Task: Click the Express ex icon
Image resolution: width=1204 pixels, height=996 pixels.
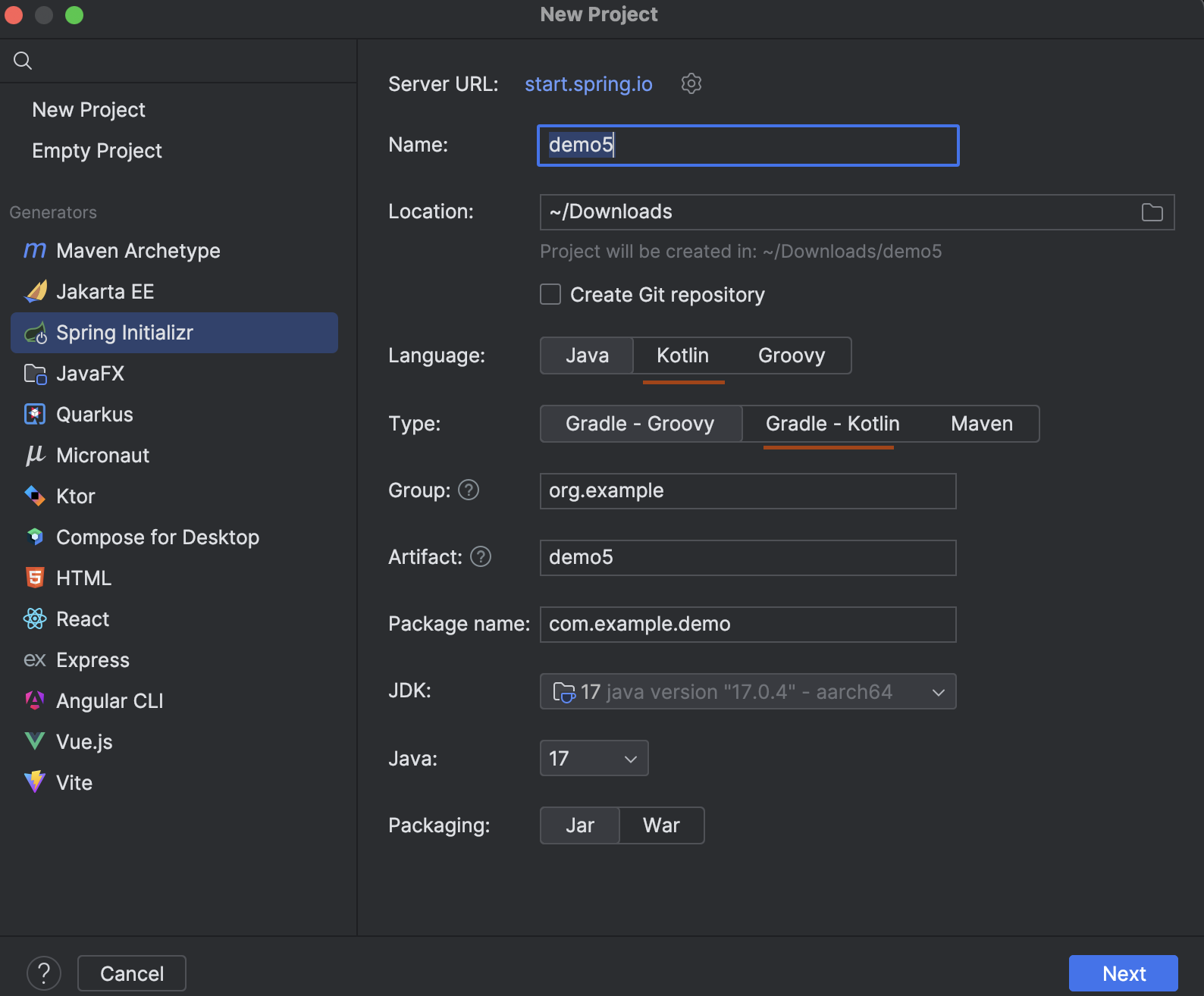Action: pos(35,659)
